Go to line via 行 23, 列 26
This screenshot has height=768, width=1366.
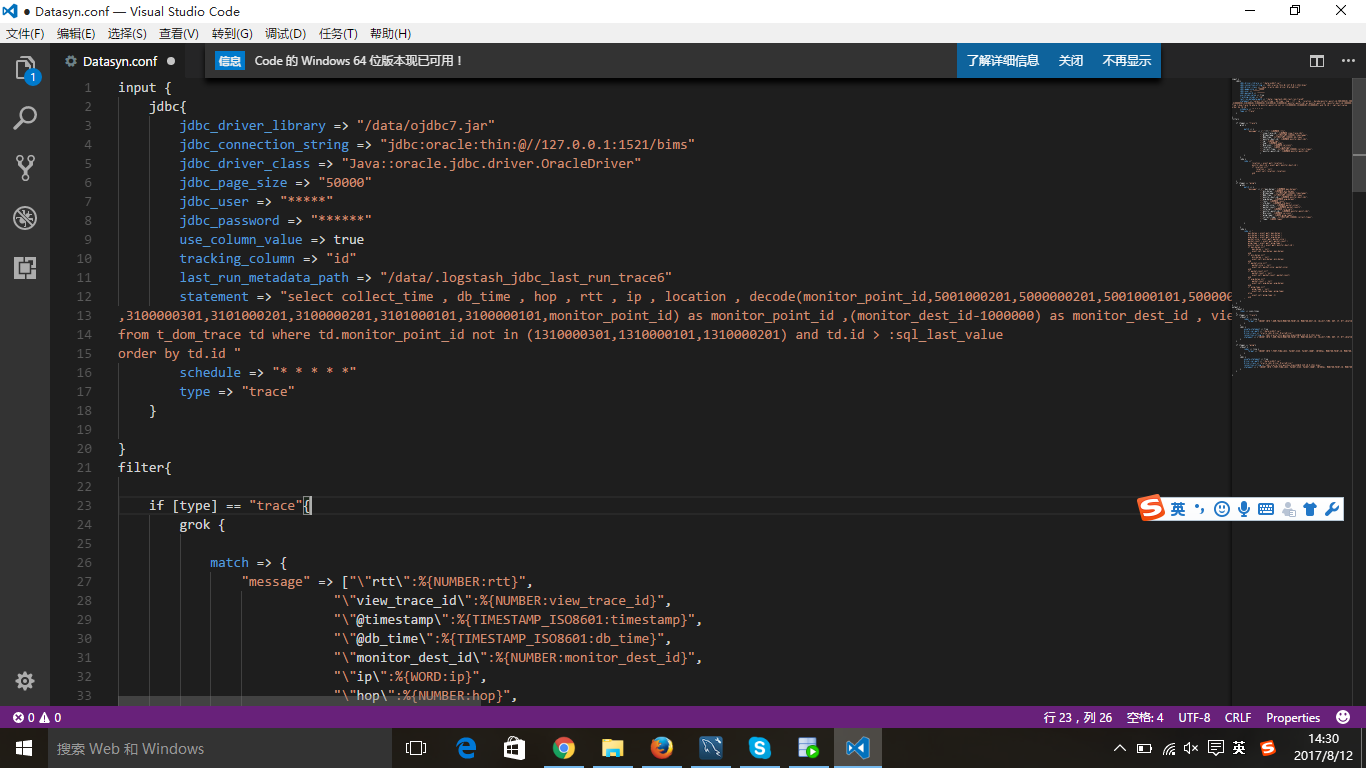[x=1077, y=717]
